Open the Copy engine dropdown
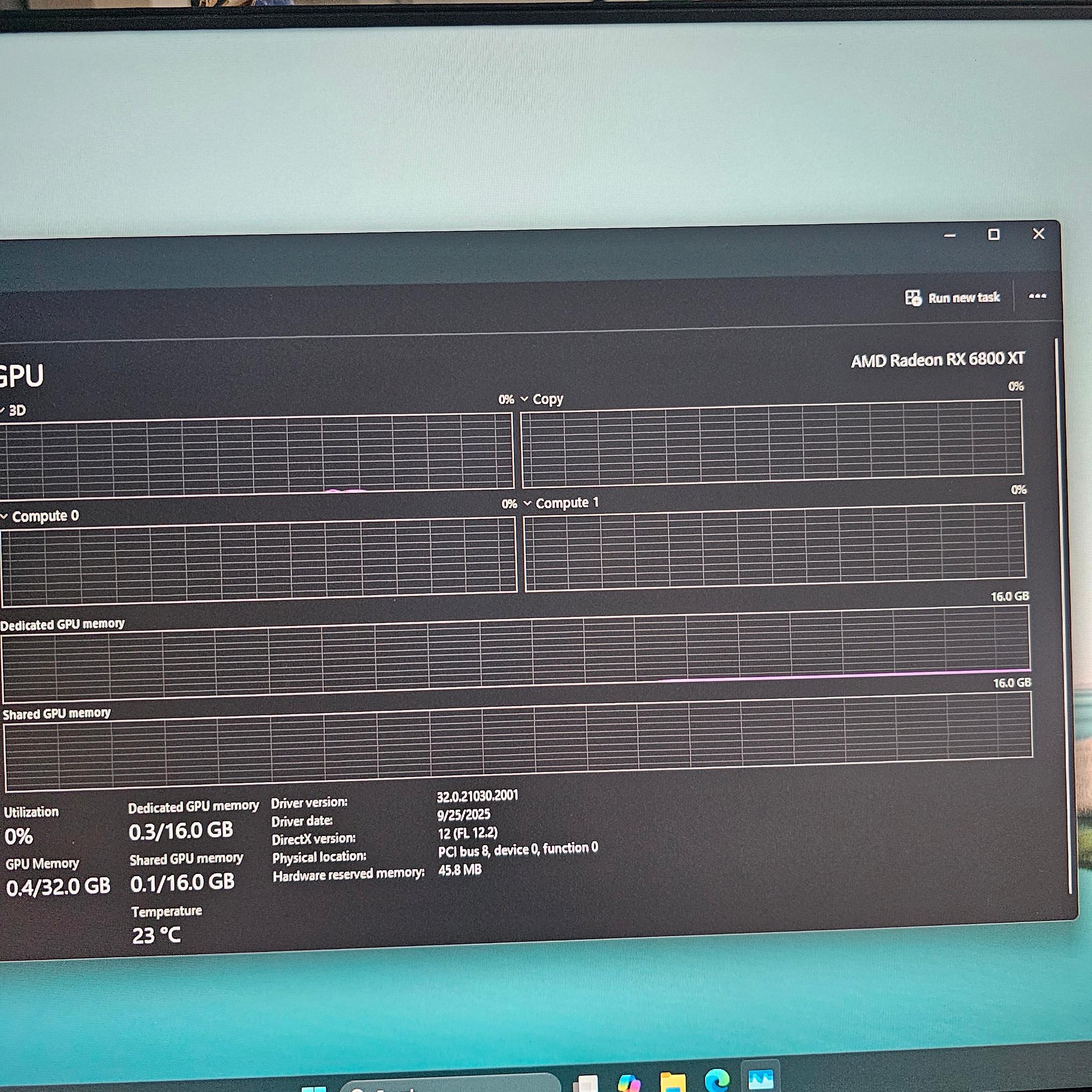Viewport: 1092px width, 1092px height. coord(524,399)
